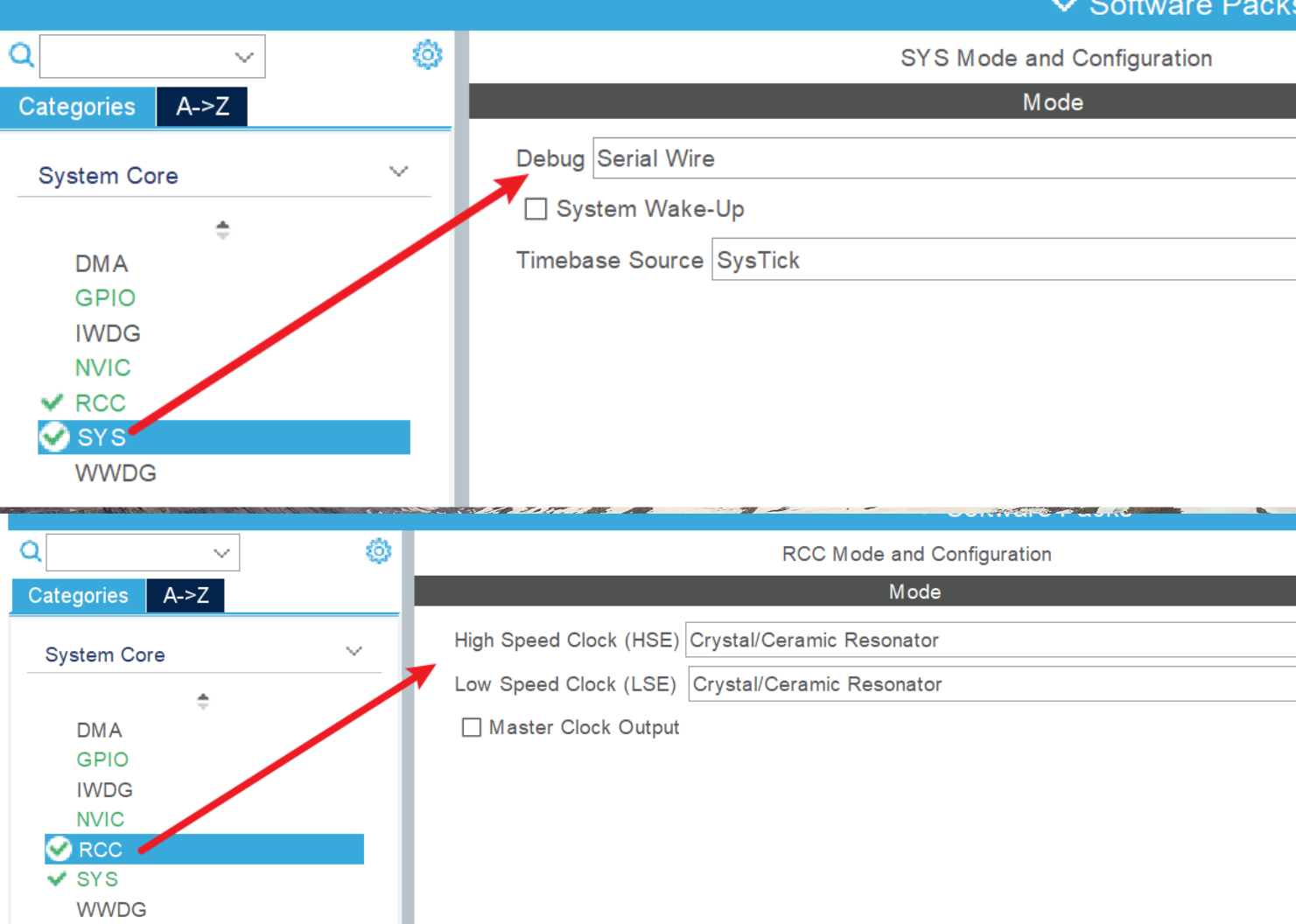Viewport: 1296px width, 924px height.
Task: Click the 'Debug' label text
Action: (550, 158)
